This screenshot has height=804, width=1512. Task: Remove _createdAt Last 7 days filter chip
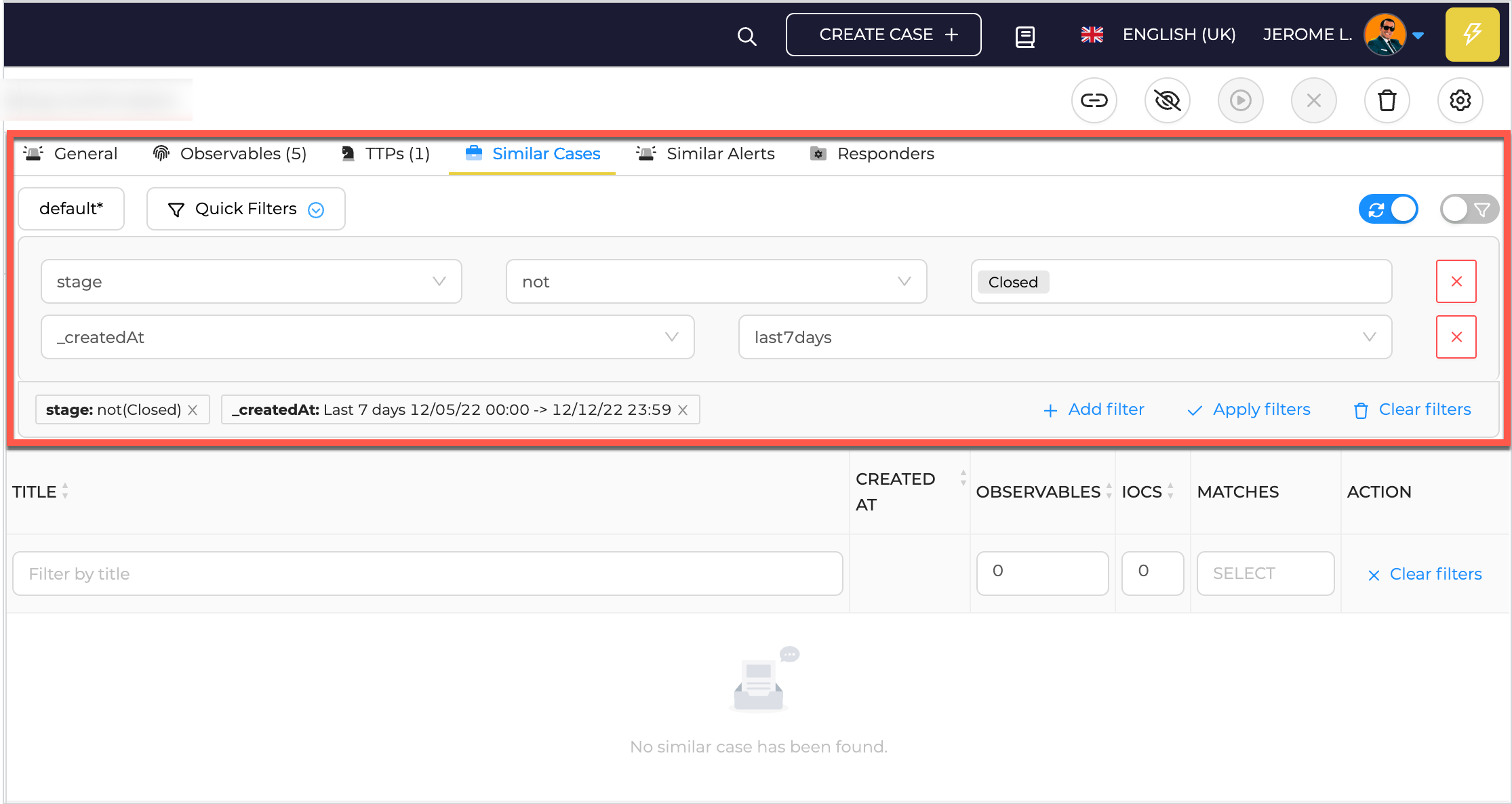[x=683, y=410]
